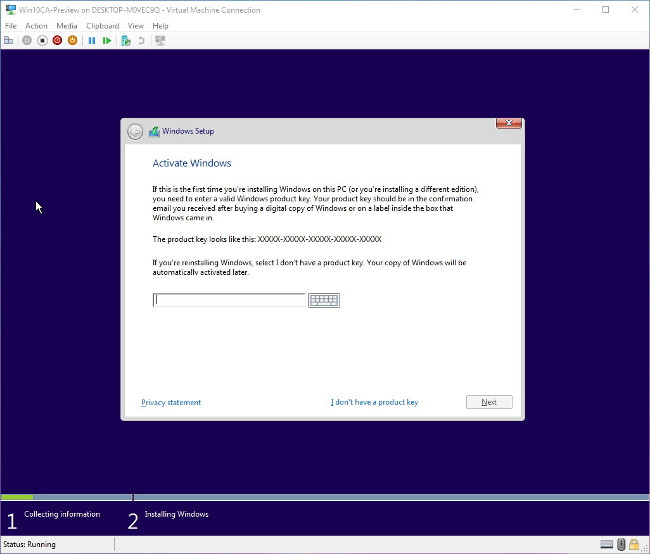Click the "Installing Windows" step label
650x554 pixels.
[177, 514]
